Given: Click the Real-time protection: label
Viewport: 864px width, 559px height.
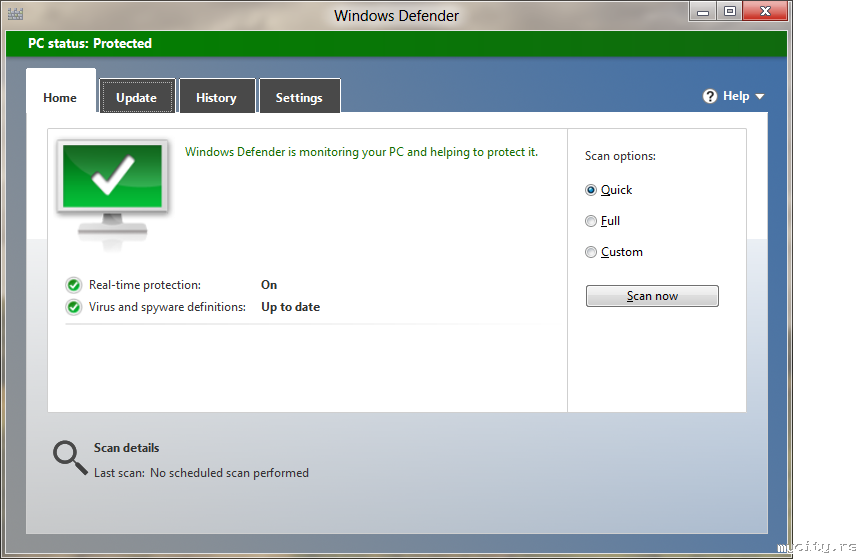Looking at the screenshot, I should tap(145, 285).
